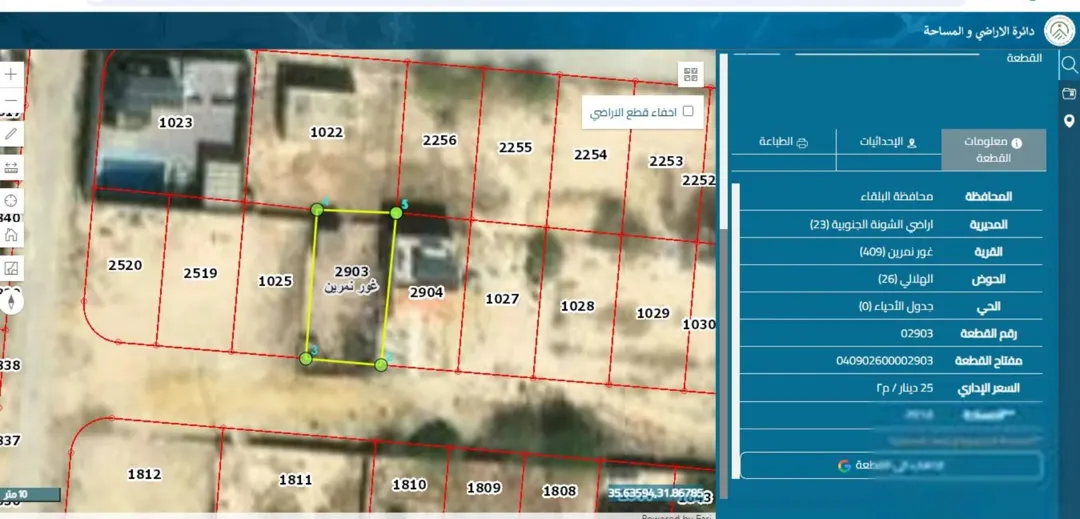Click governorate value محافظة البلقاء
This screenshot has width=1080, height=519.
pos(897,197)
